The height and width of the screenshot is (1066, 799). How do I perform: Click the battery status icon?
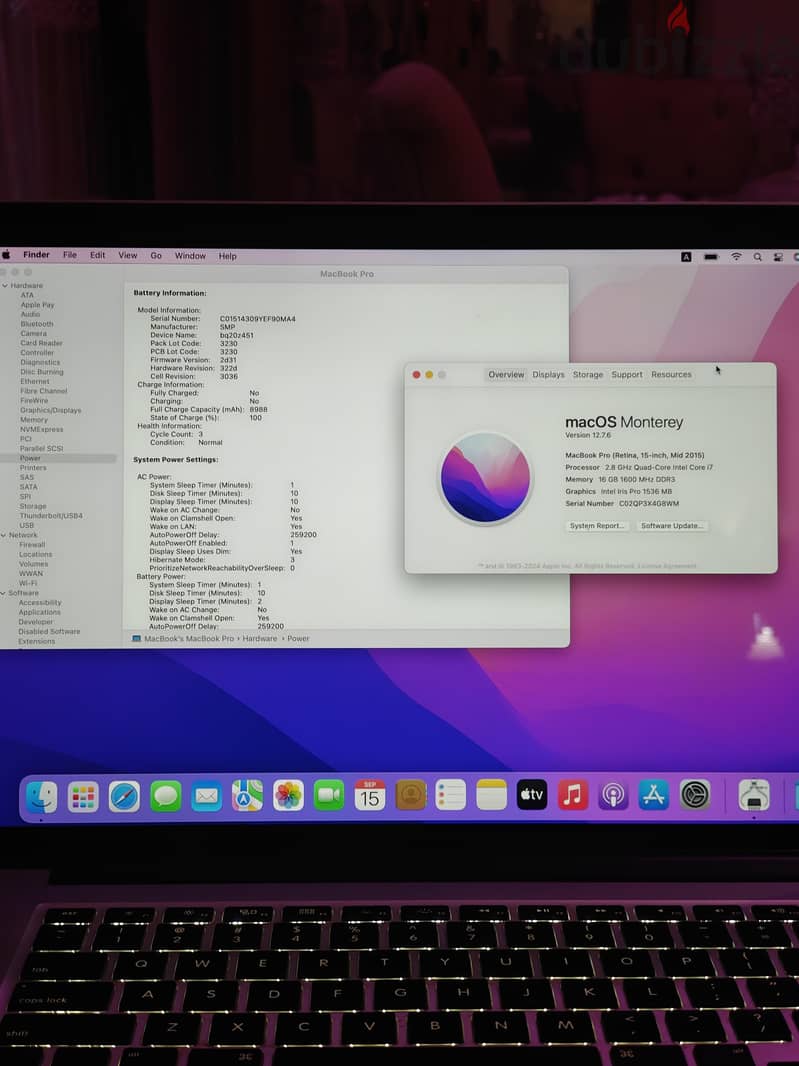click(x=711, y=257)
